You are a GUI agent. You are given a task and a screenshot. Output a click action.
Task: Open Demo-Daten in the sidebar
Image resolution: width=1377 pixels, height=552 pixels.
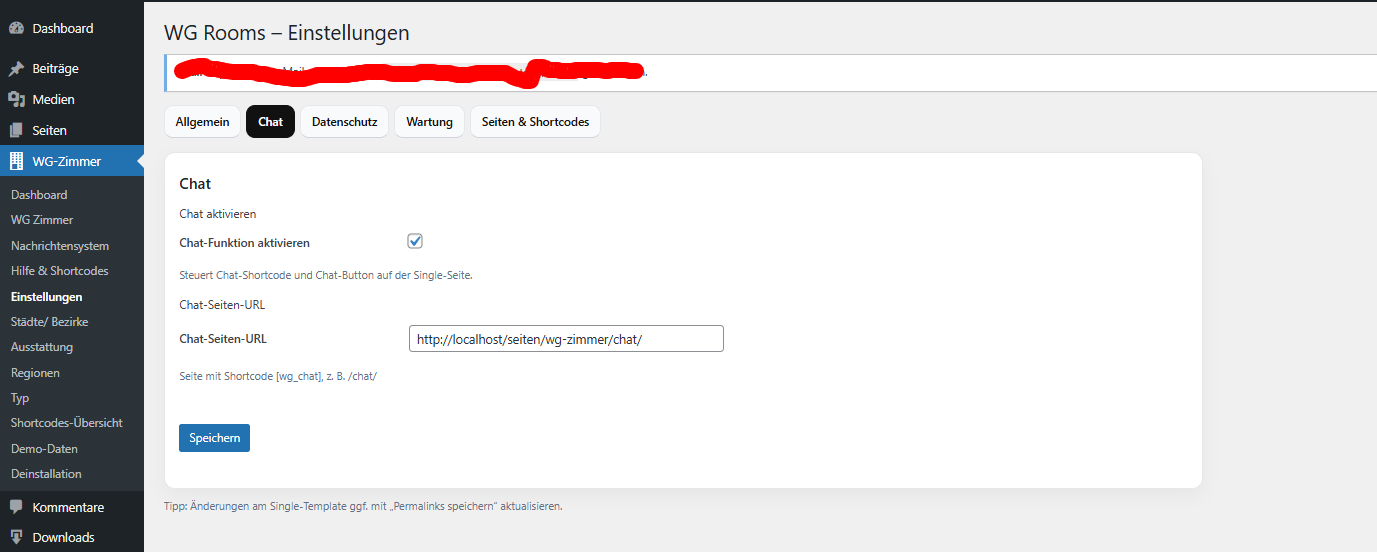44,449
